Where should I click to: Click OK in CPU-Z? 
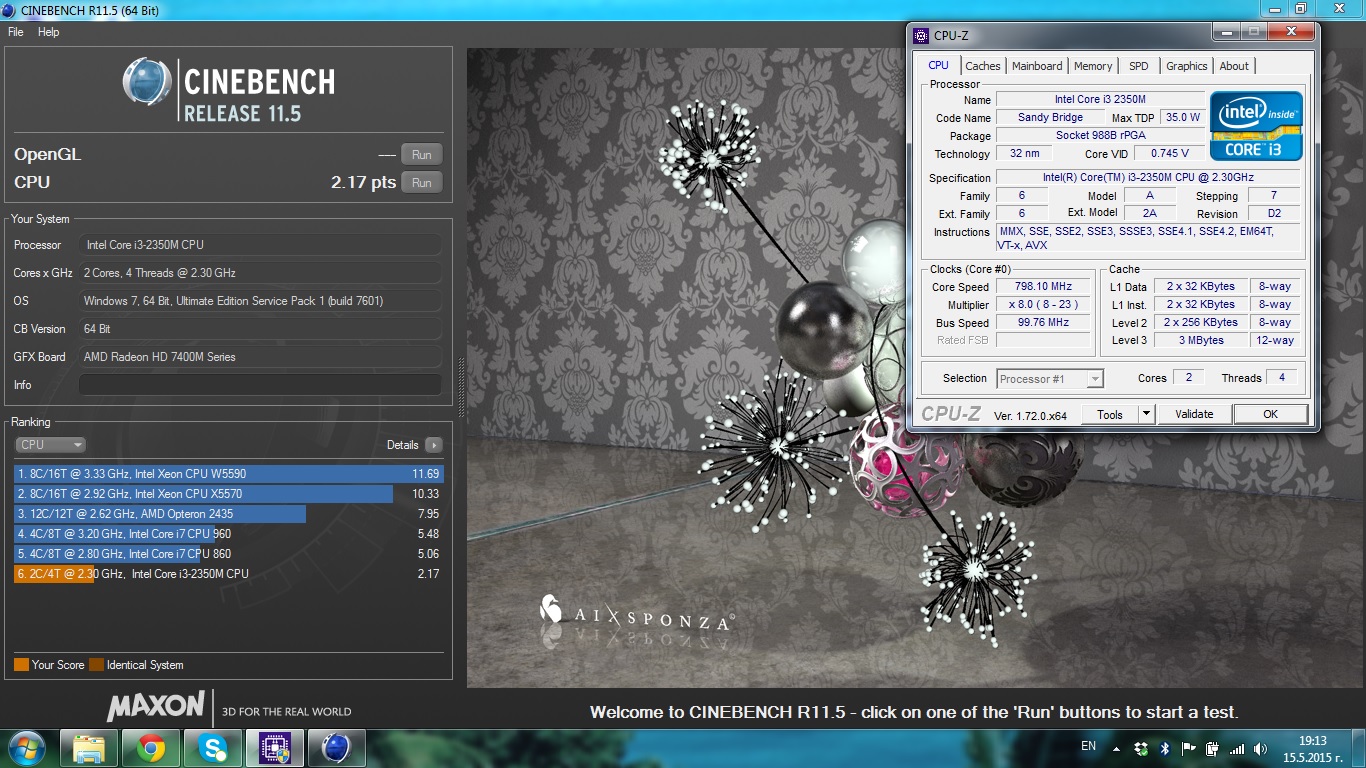(1270, 414)
